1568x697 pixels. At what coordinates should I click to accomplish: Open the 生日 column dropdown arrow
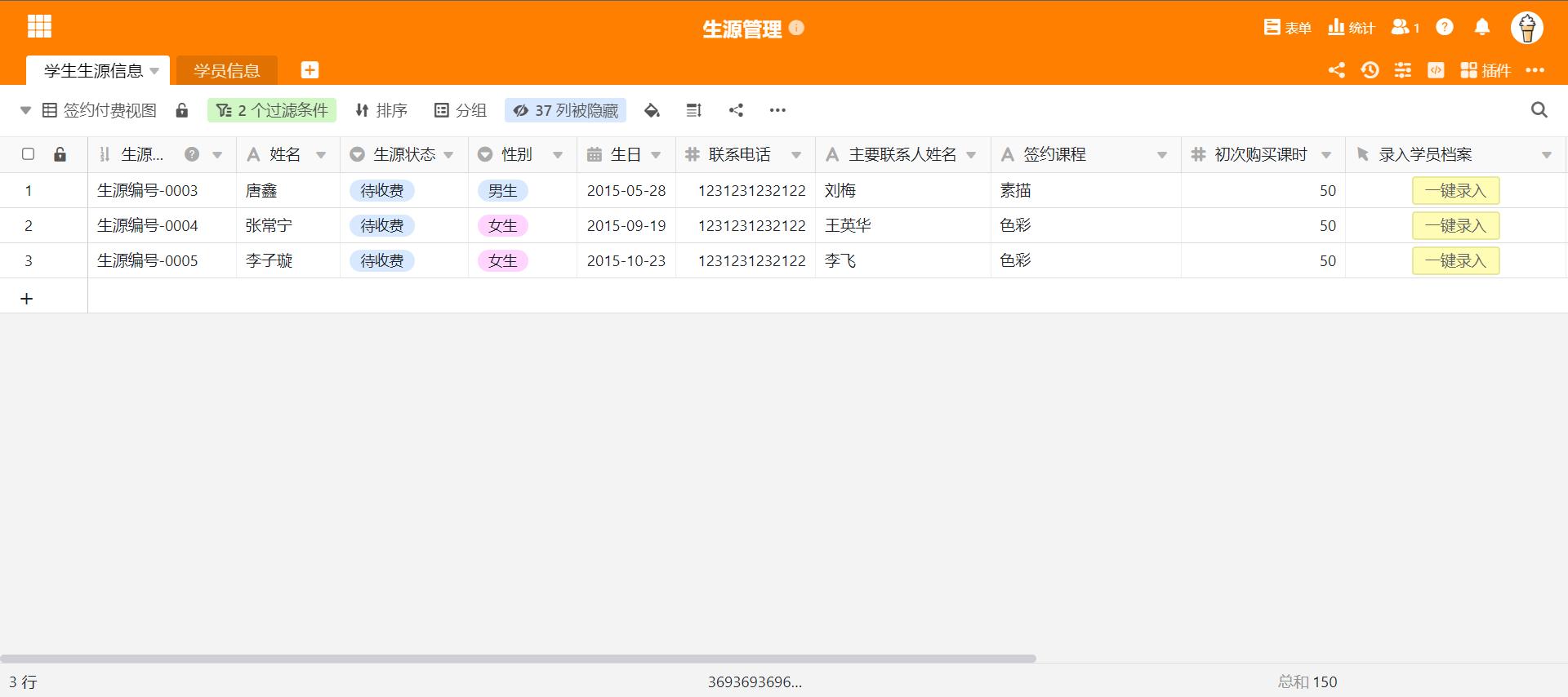tap(656, 155)
